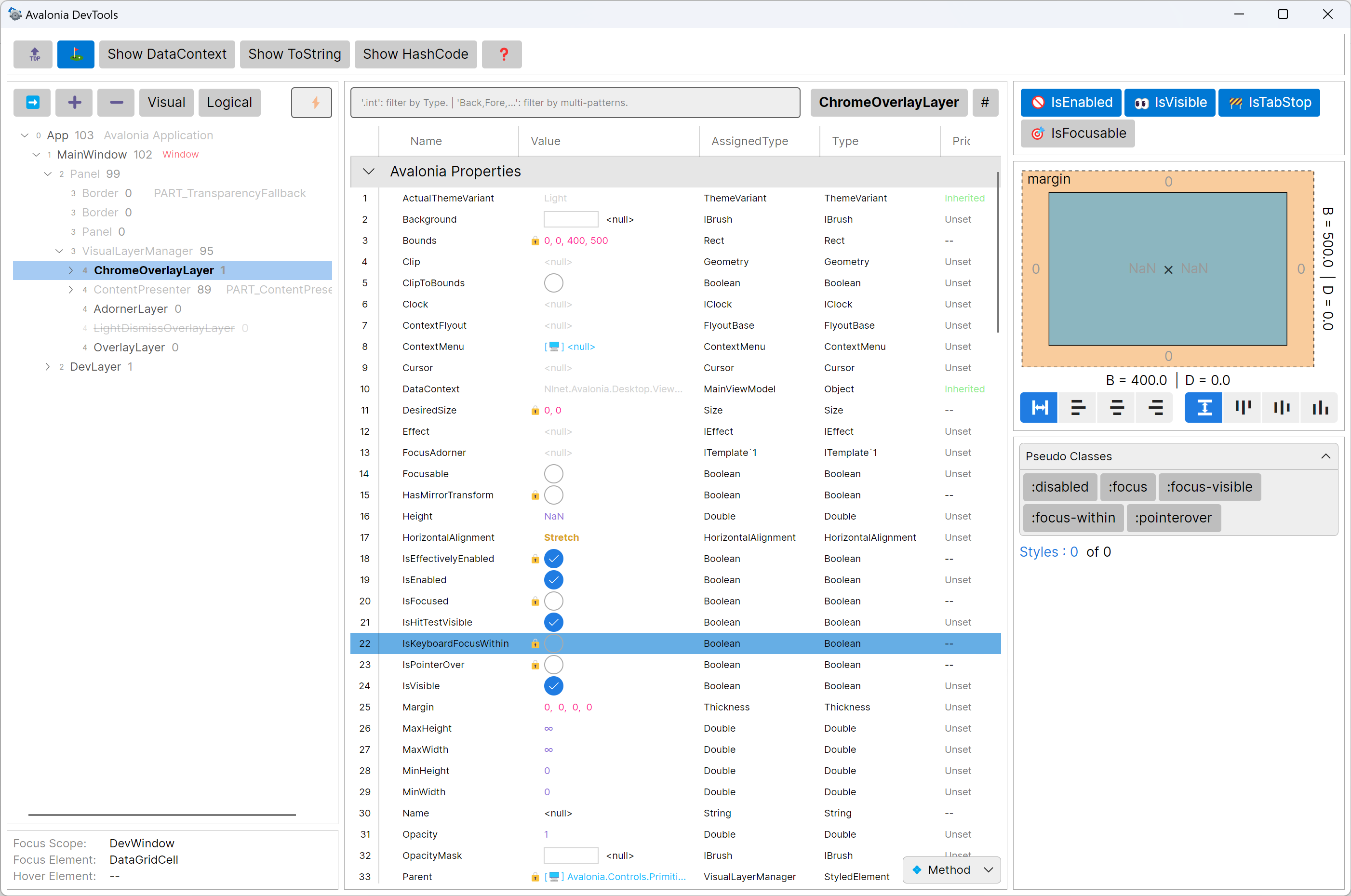The height and width of the screenshot is (896, 1351).
Task: Click the Show HashCode button
Action: pos(415,54)
